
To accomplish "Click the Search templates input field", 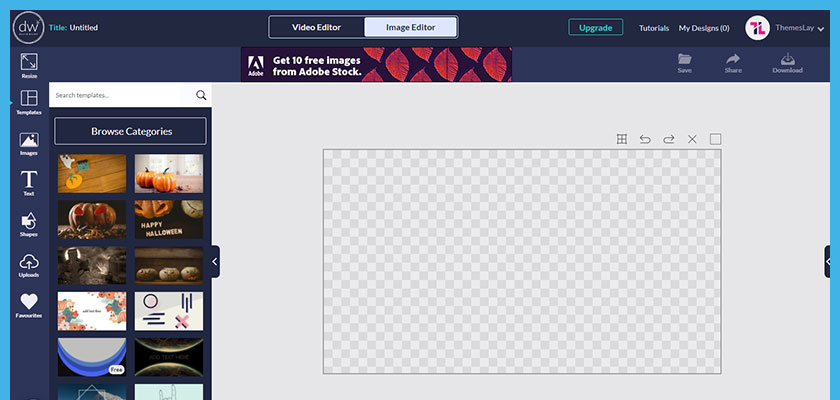I will pos(118,95).
